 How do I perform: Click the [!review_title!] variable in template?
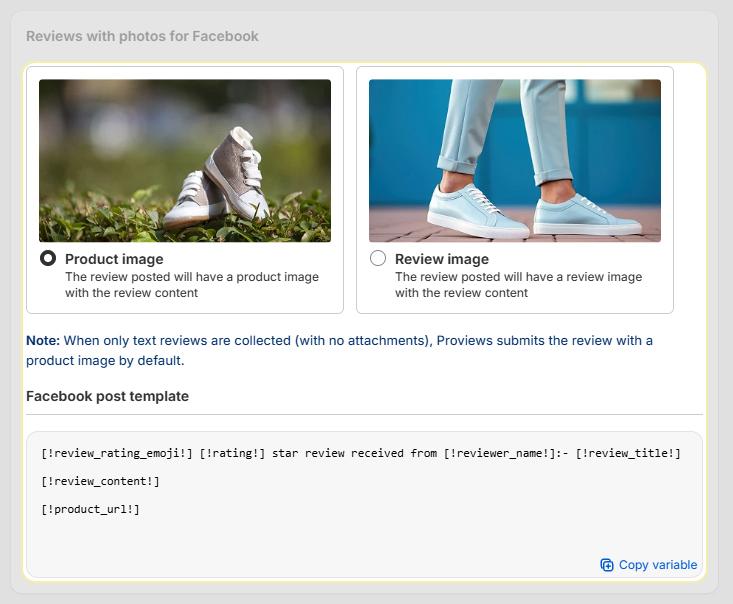[628, 453]
